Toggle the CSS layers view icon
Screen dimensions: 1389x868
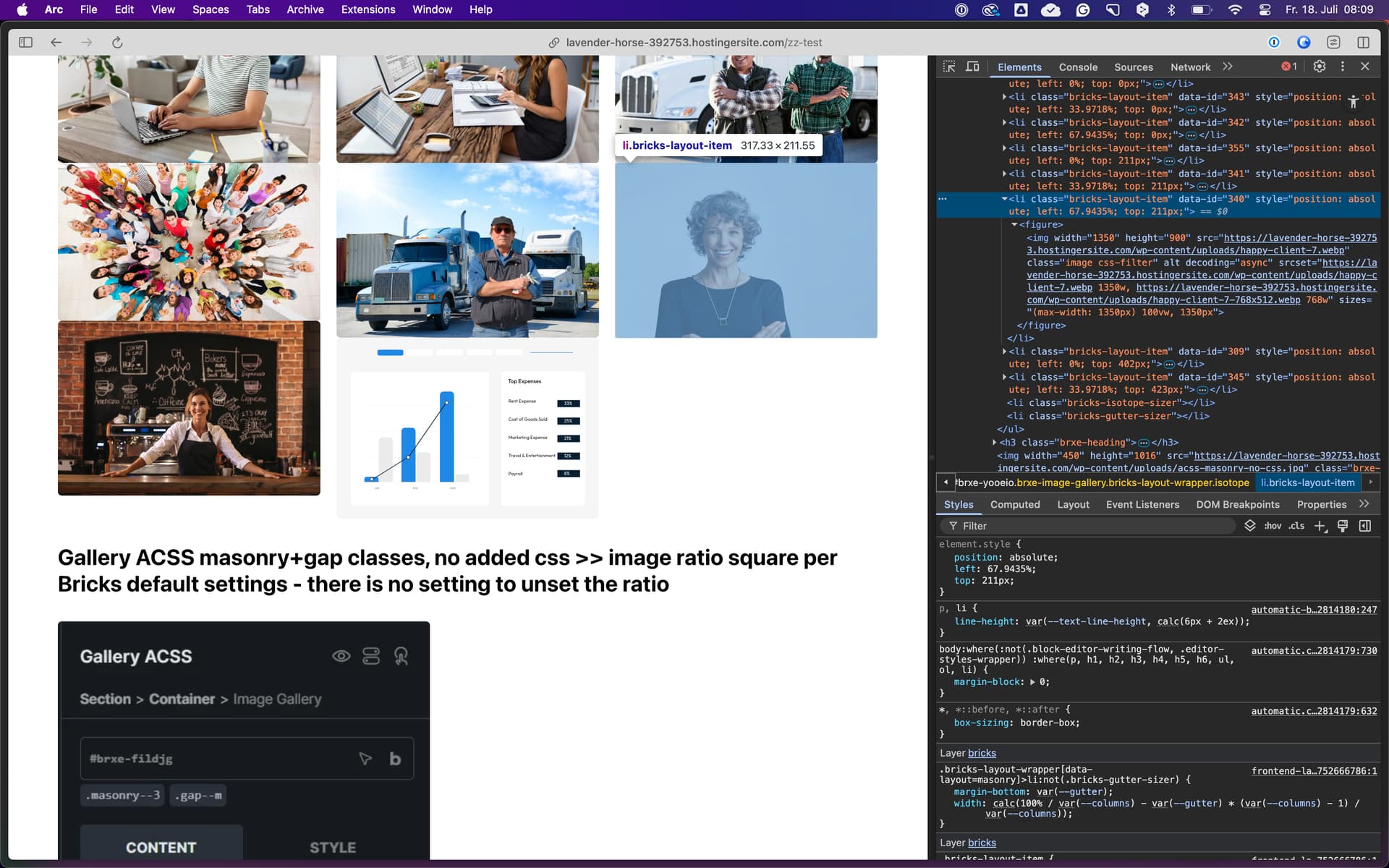point(1249,526)
